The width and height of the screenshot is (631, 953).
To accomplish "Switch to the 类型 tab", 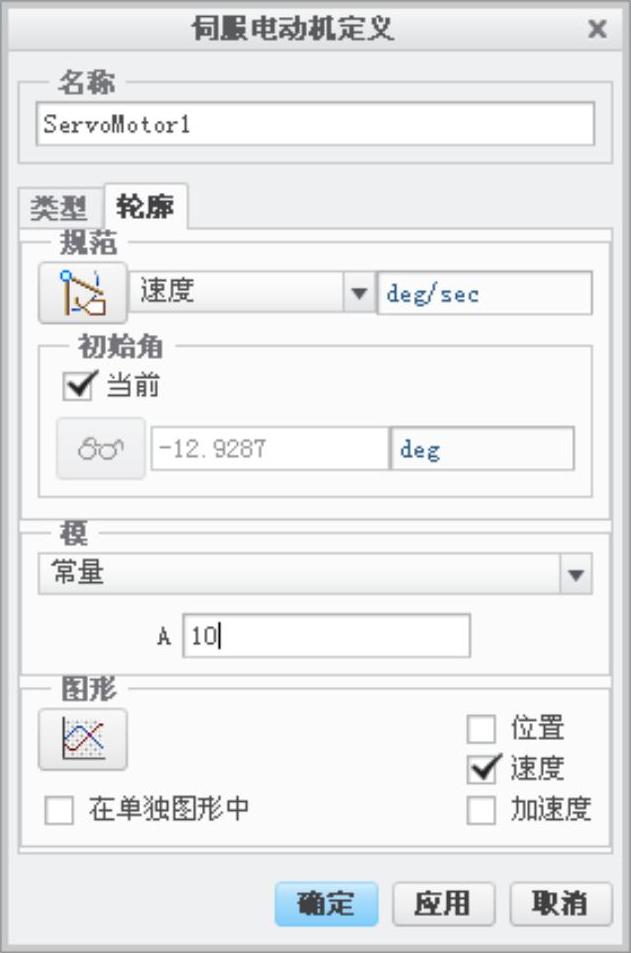I will 59,208.
